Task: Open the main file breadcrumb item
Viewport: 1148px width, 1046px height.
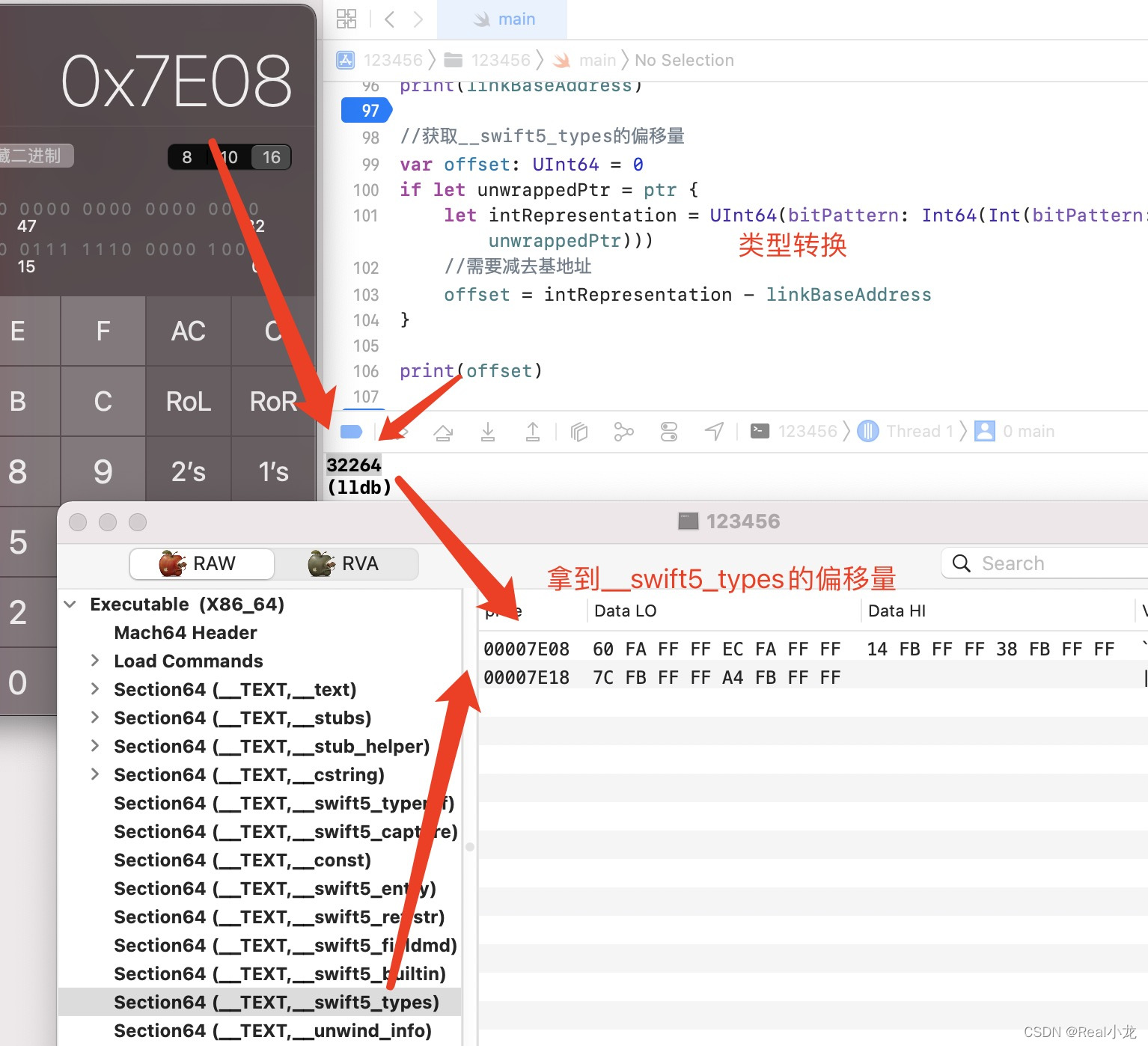Action: tap(584, 60)
